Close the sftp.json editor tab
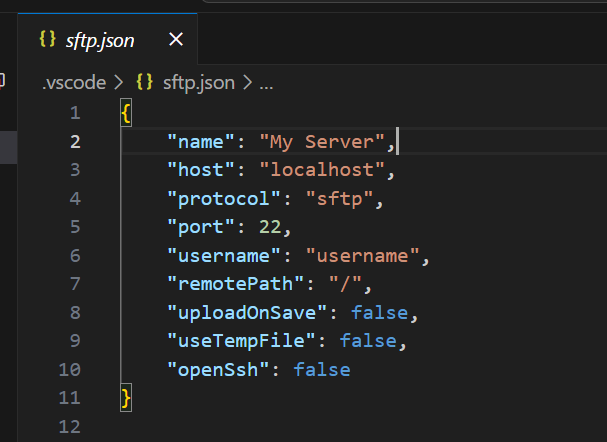 (x=176, y=40)
